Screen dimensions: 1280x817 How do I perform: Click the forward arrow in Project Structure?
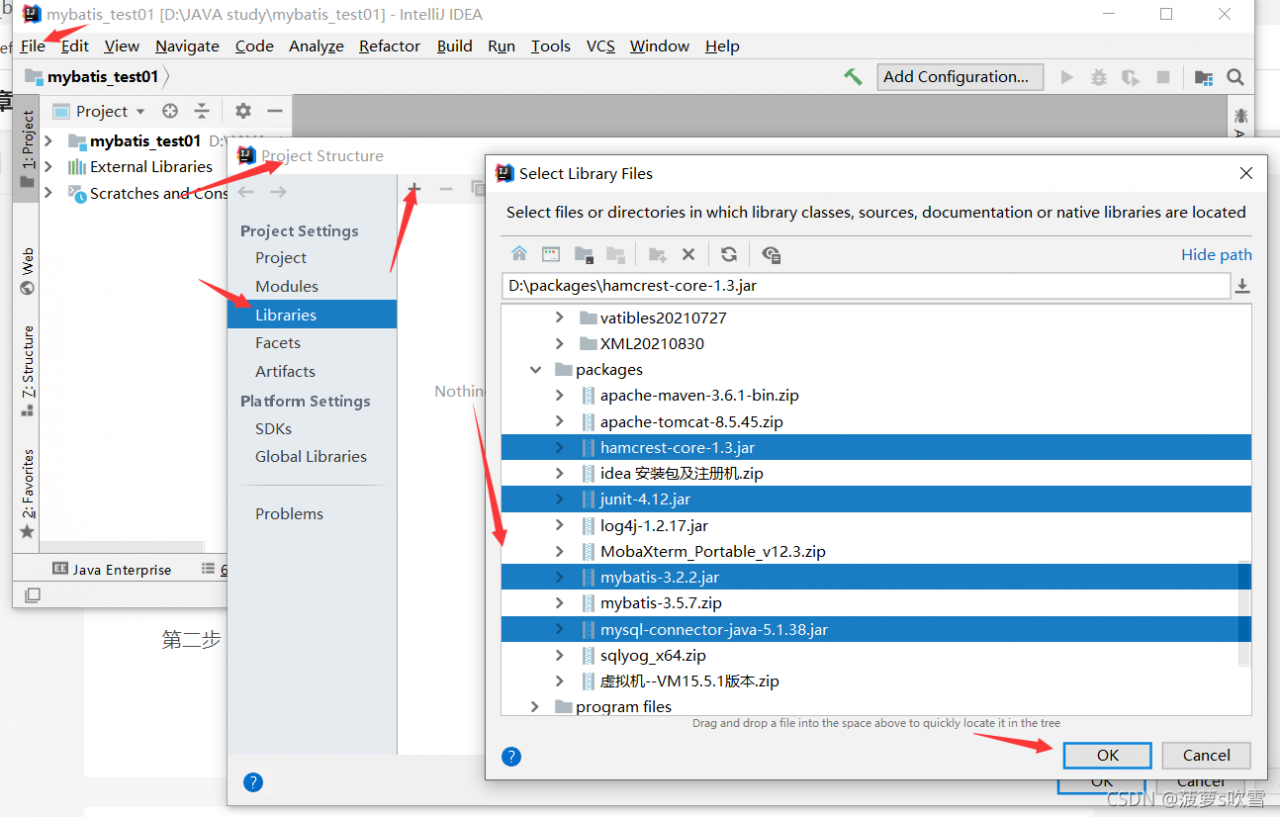(x=278, y=192)
